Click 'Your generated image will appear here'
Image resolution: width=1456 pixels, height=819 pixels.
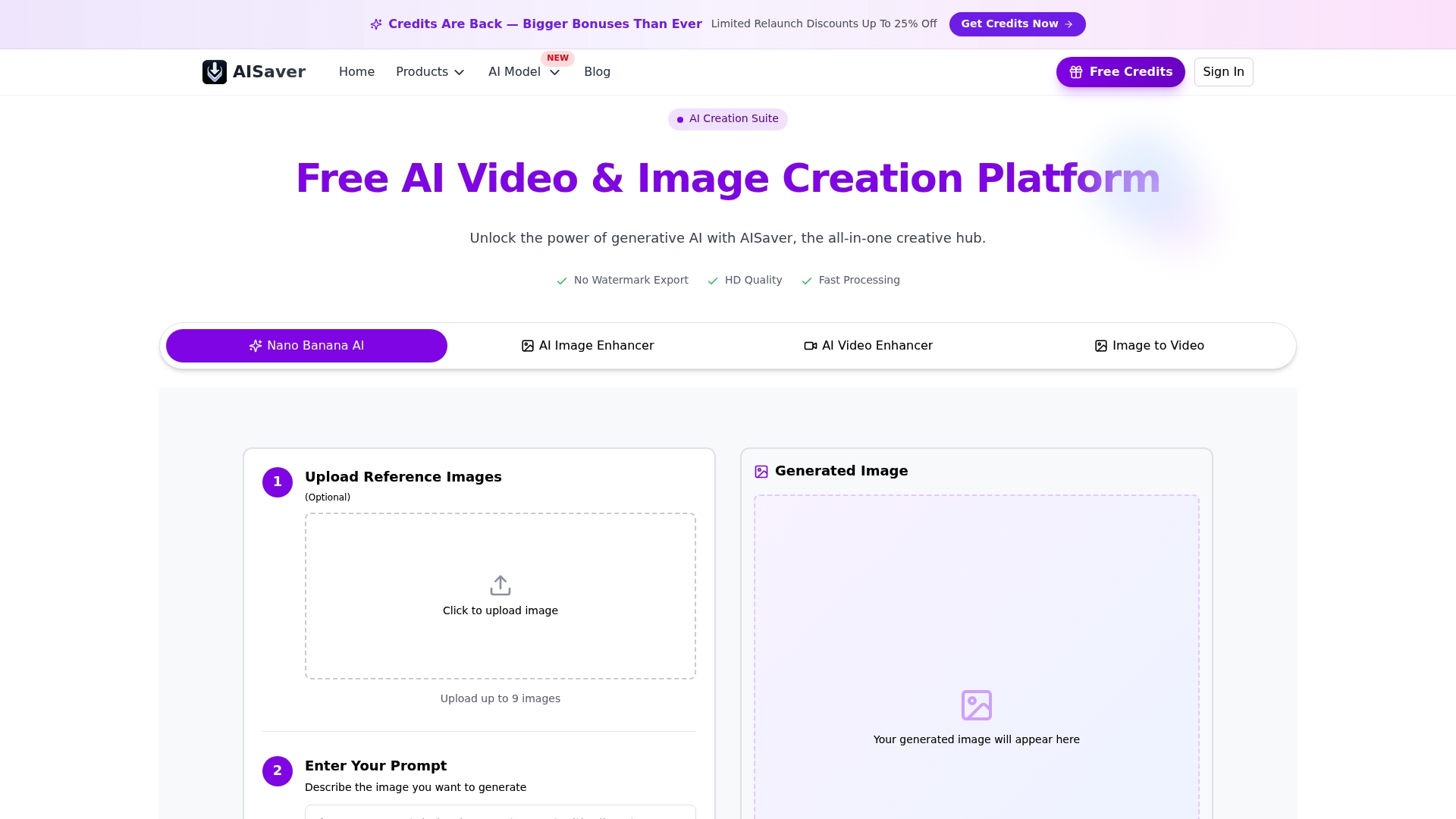coord(977,740)
